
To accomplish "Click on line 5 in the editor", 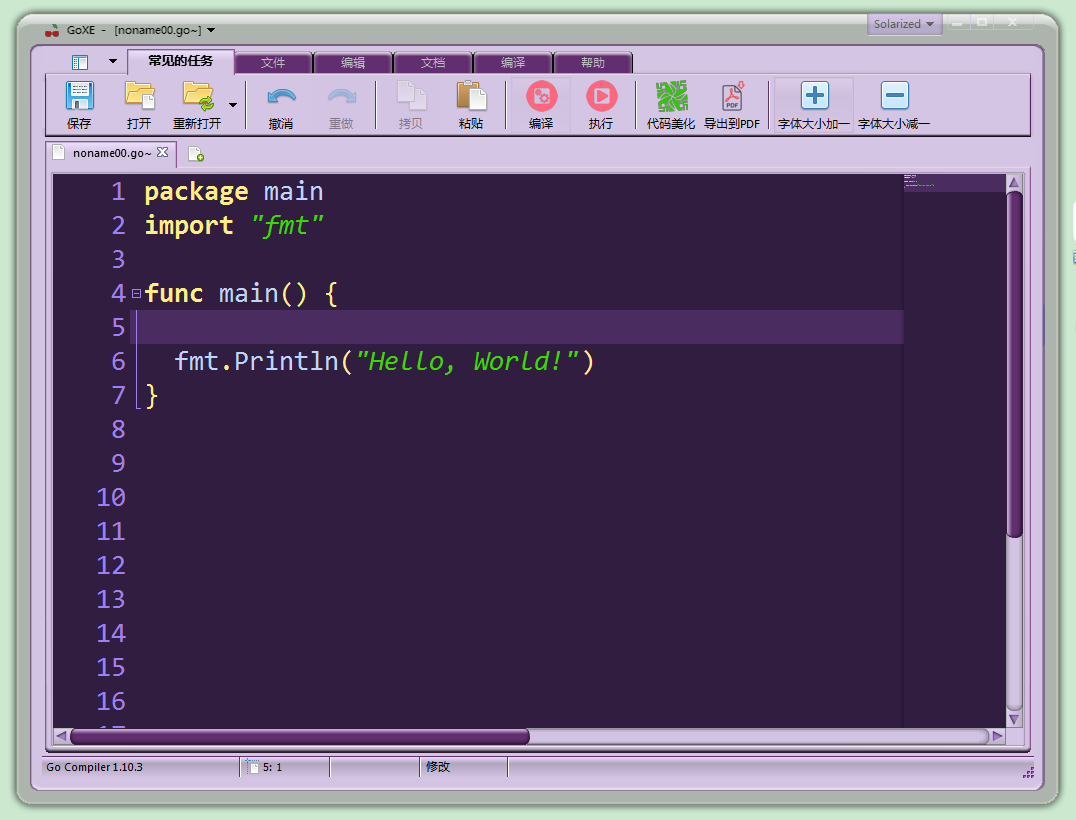I will [x=500, y=327].
